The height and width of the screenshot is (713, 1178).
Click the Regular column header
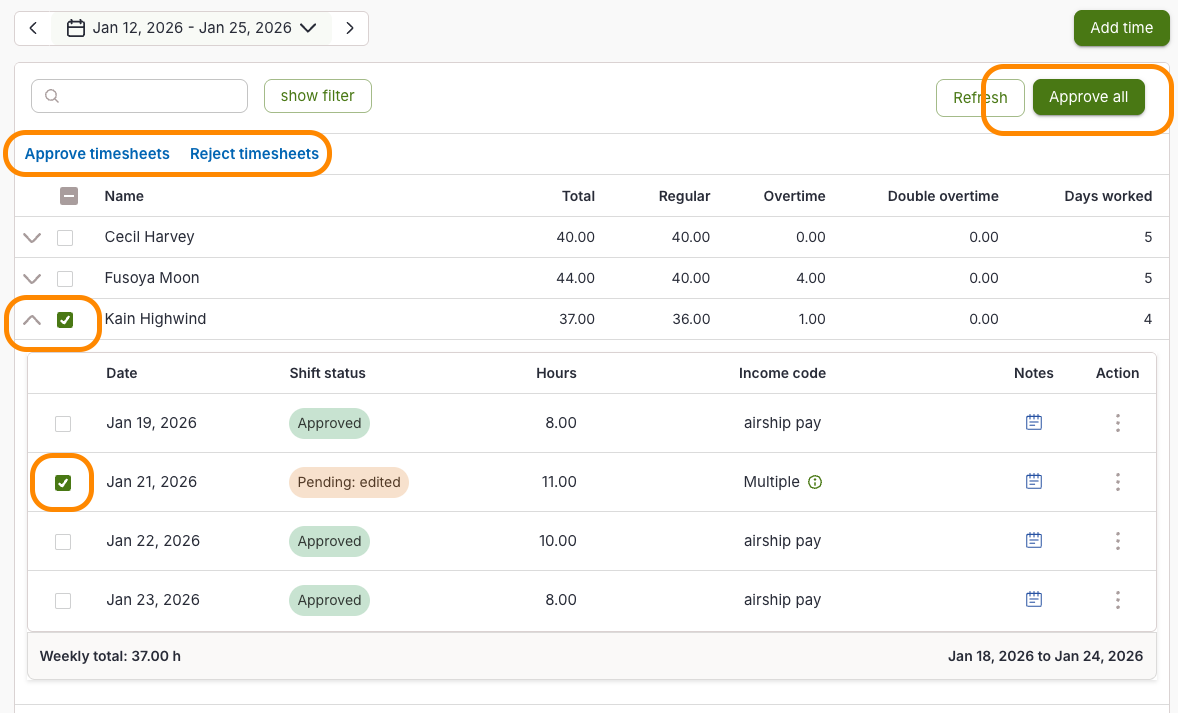pyautogui.click(x=684, y=196)
